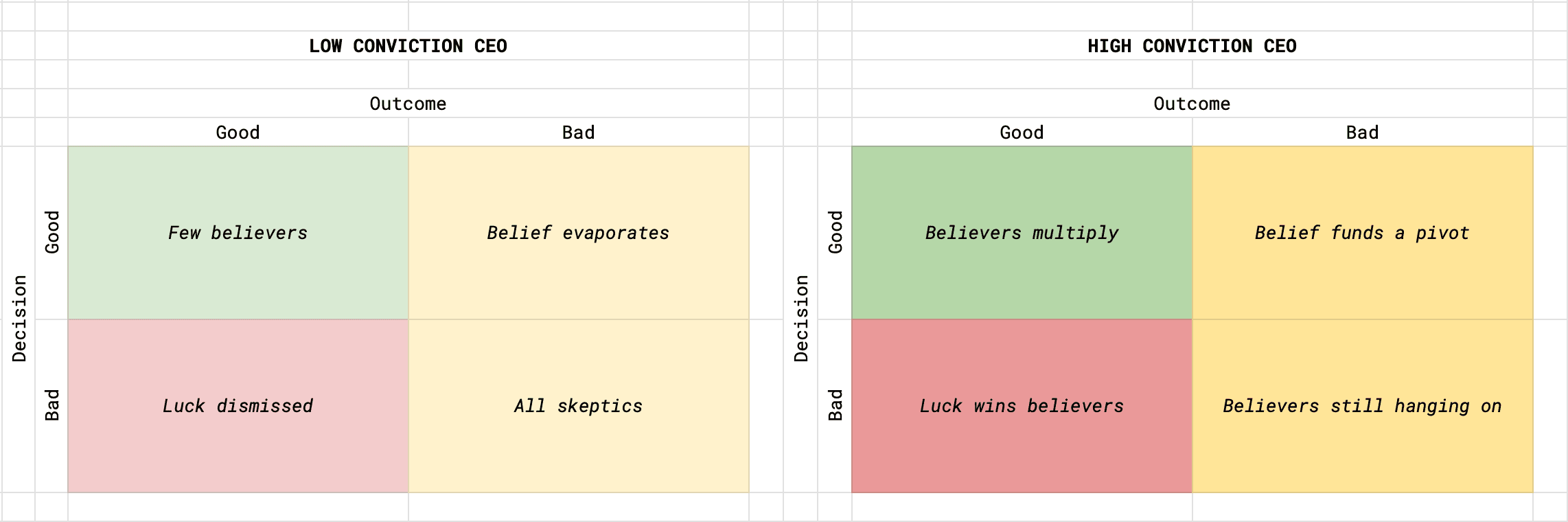Select the "All skeptics" cell
Viewport: 1568px width, 522px height.
tap(578, 406)
